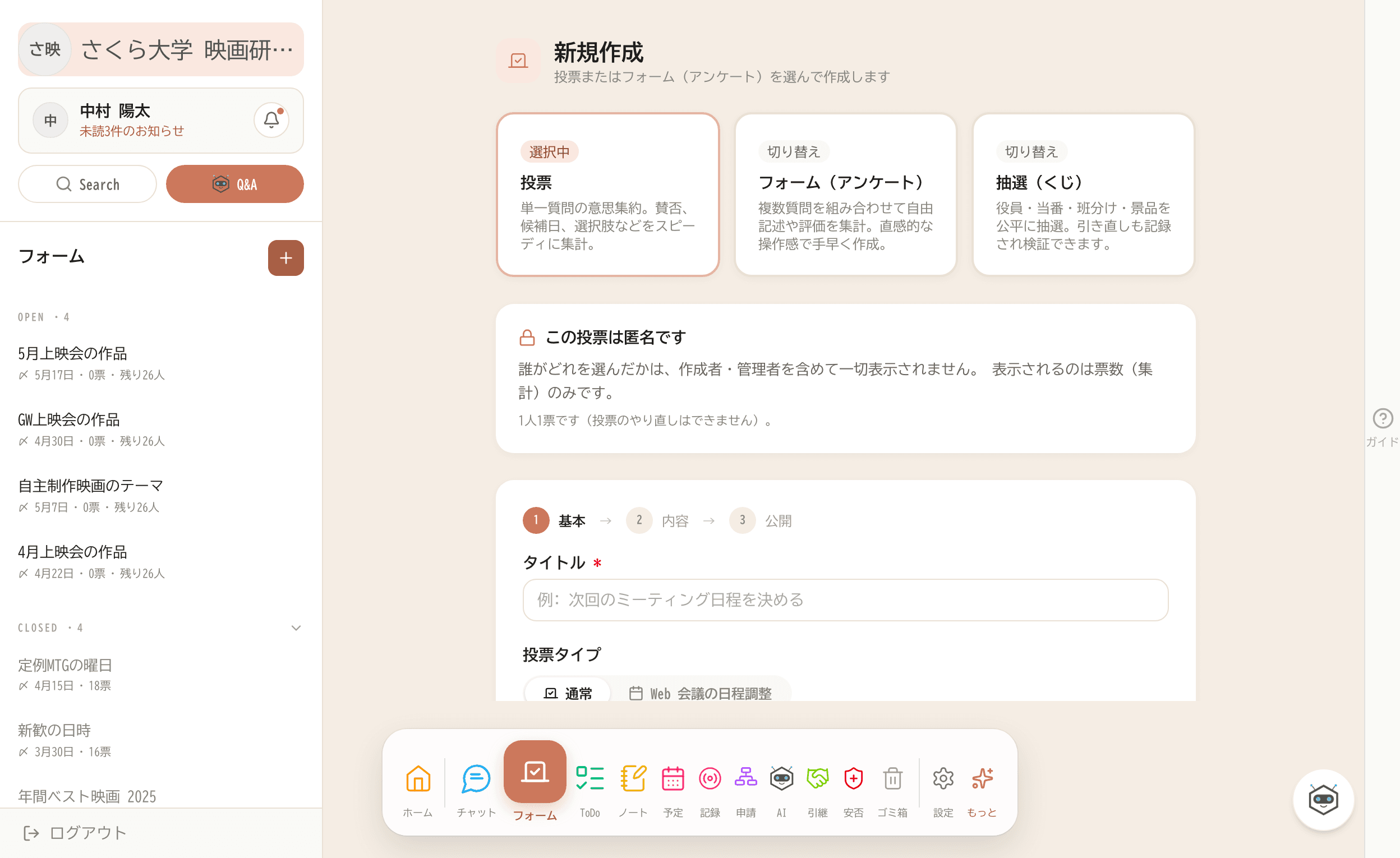The height and width of the screenshot is (858, 1400).
Task: Go to step 2 内容
Action: 657,520
